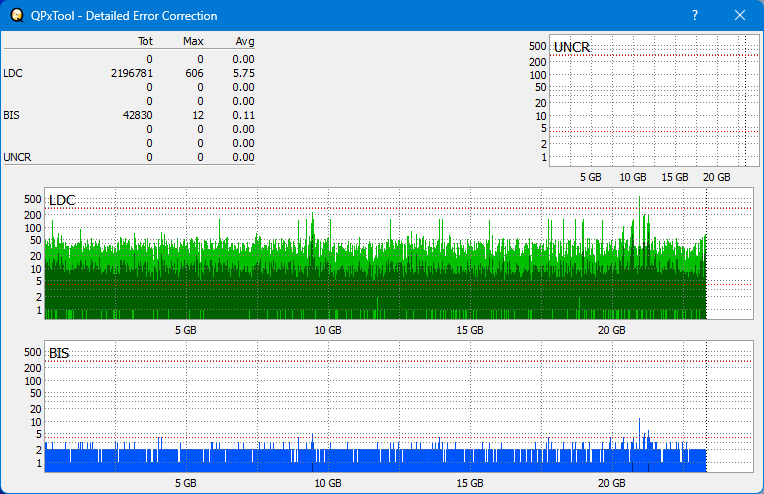Click the BIS title inside the blue graph
The width and height of the screenshot is (764, 494).
point(59,353)
